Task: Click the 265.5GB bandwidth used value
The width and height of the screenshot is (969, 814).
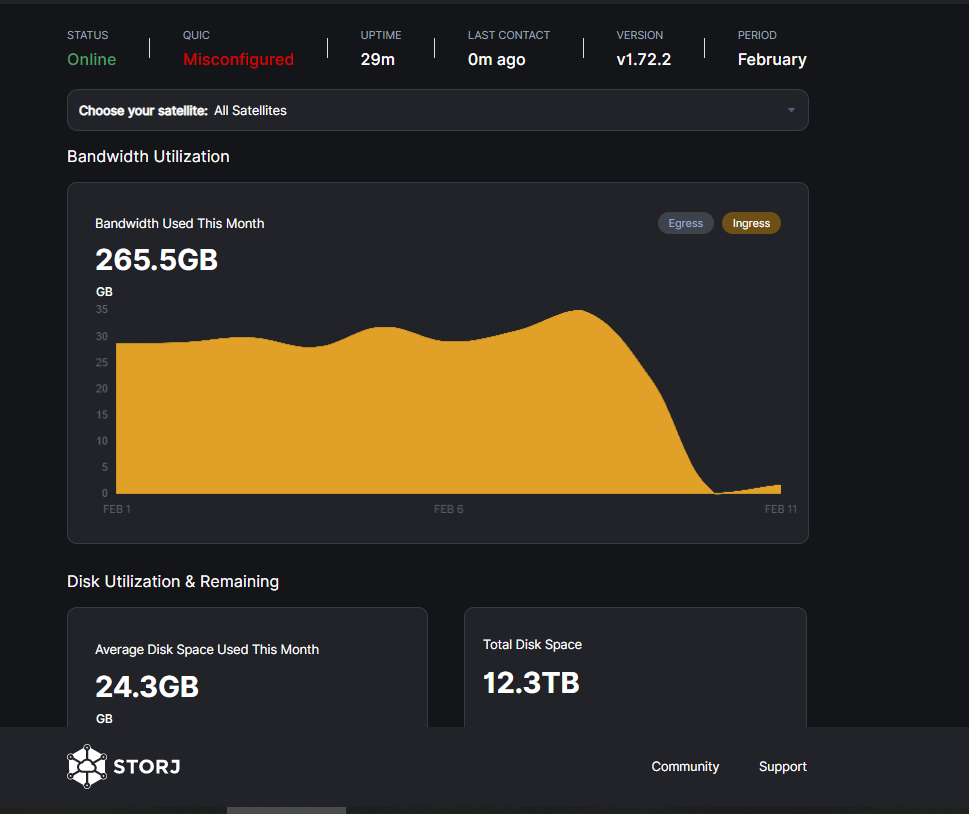Action: (156, 260)
